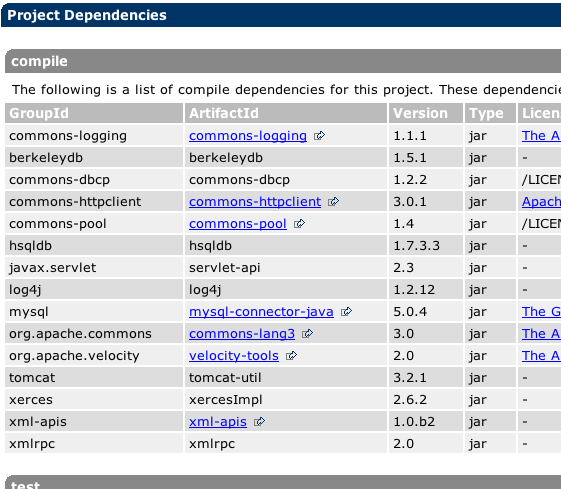Click the GroupId column header
The image size is (561, 489).
tap(94, 113)
